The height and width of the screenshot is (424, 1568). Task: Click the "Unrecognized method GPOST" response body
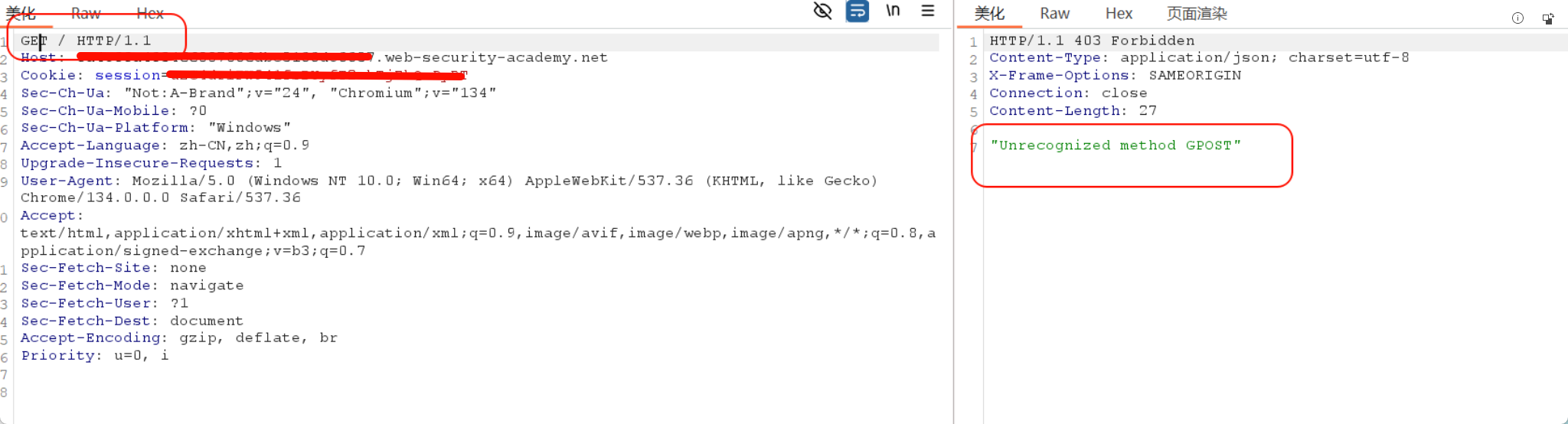(x=1116, y=145)
